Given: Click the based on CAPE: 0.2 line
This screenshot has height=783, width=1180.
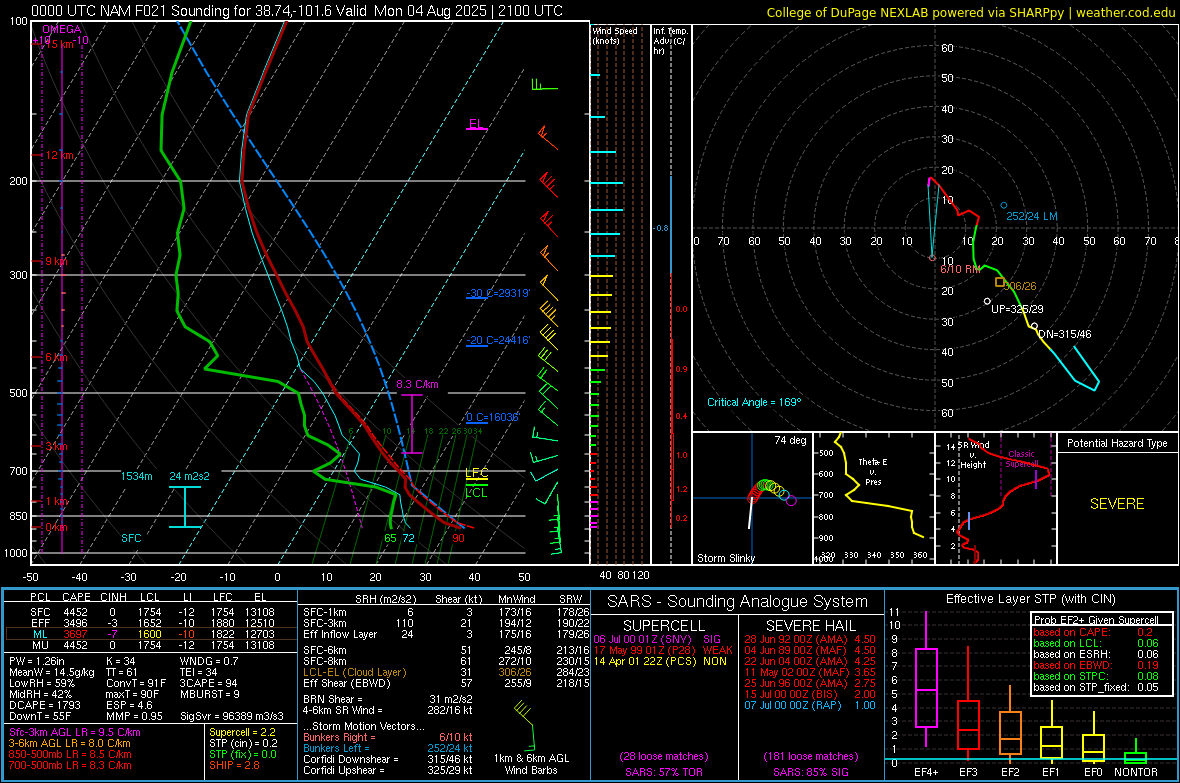Looking at the screenshot, I should point(1093,632).
